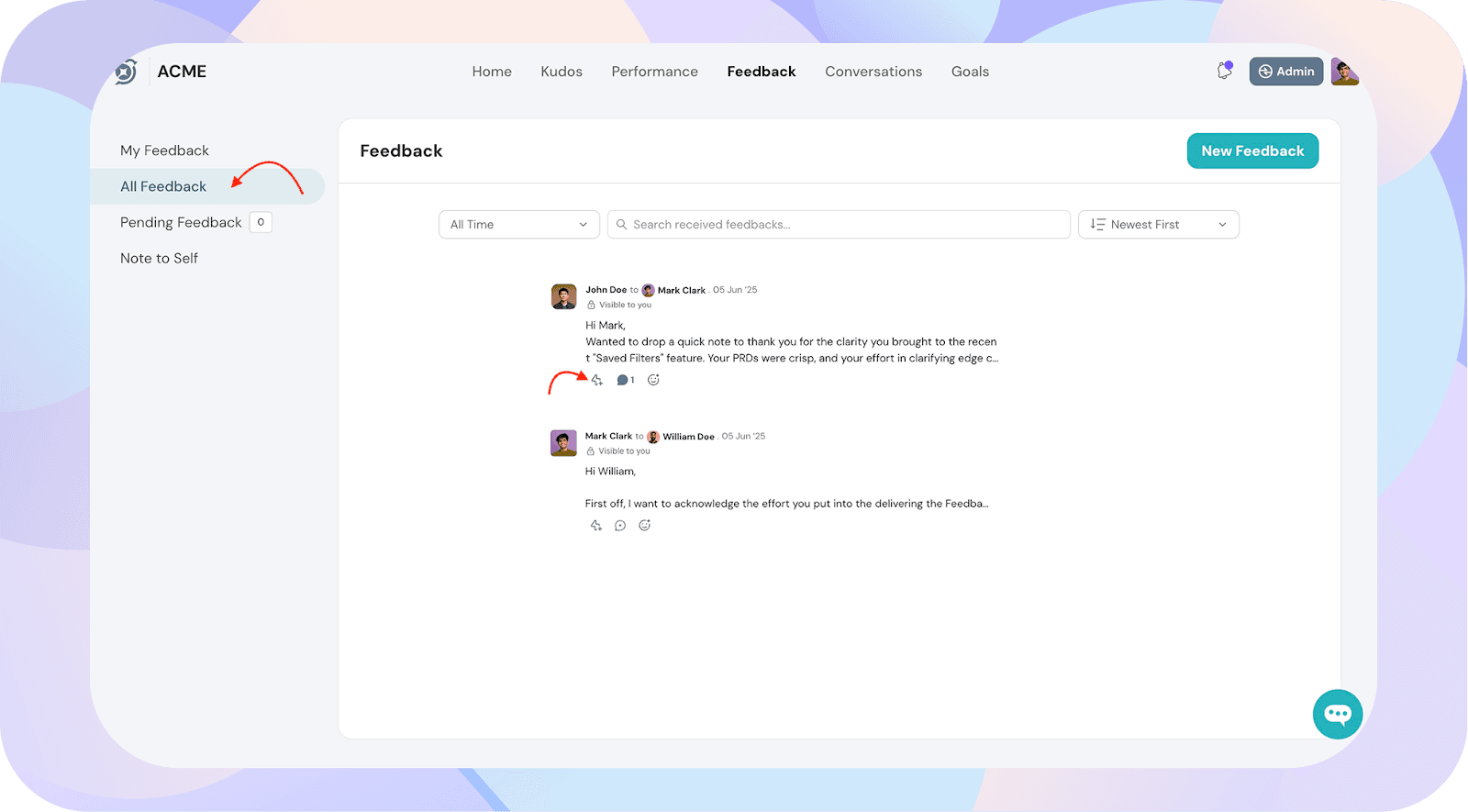Open the Conversations tab
The image size is (1468, 812).
[x=873, y=72]
